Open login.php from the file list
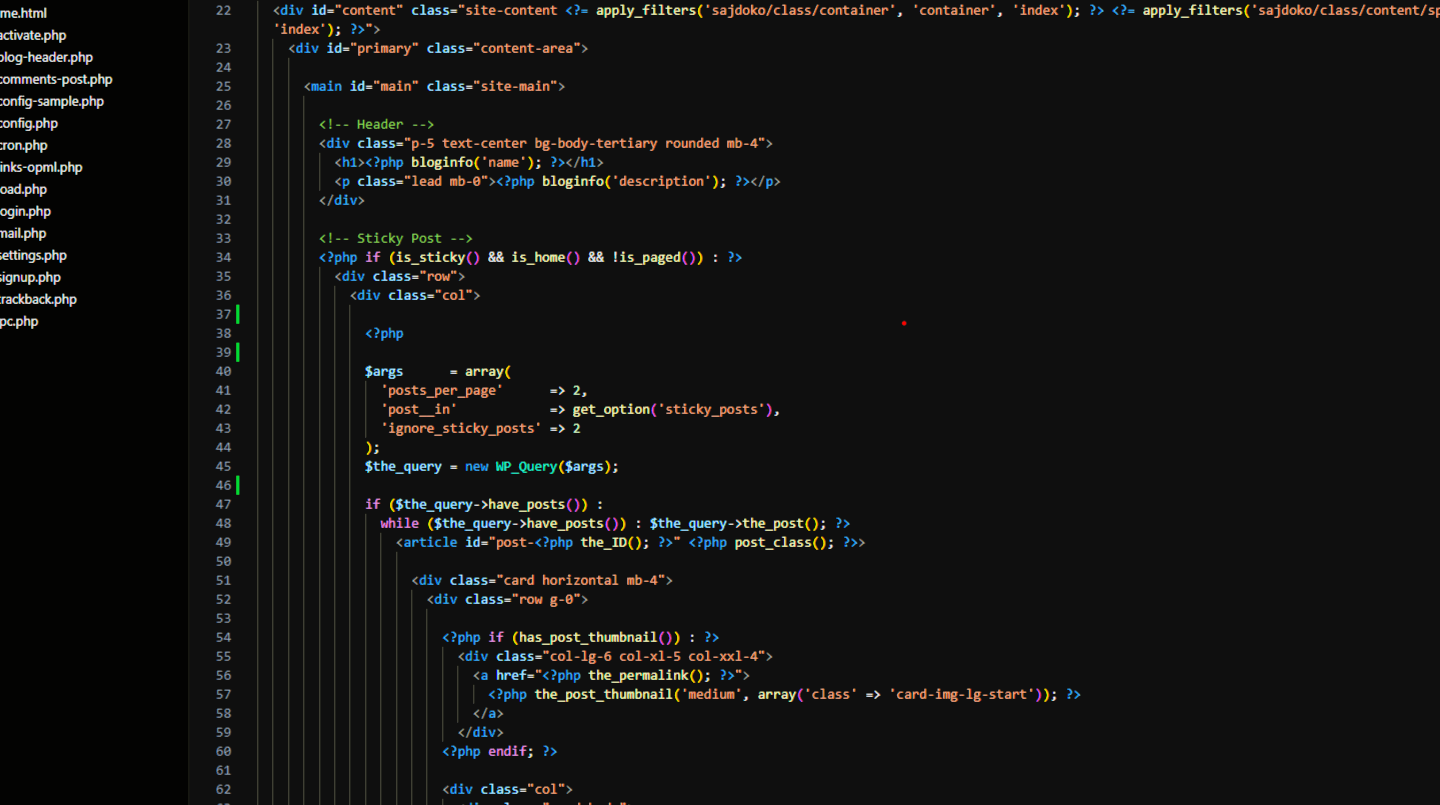1440x805 pixels. [25, 211]
